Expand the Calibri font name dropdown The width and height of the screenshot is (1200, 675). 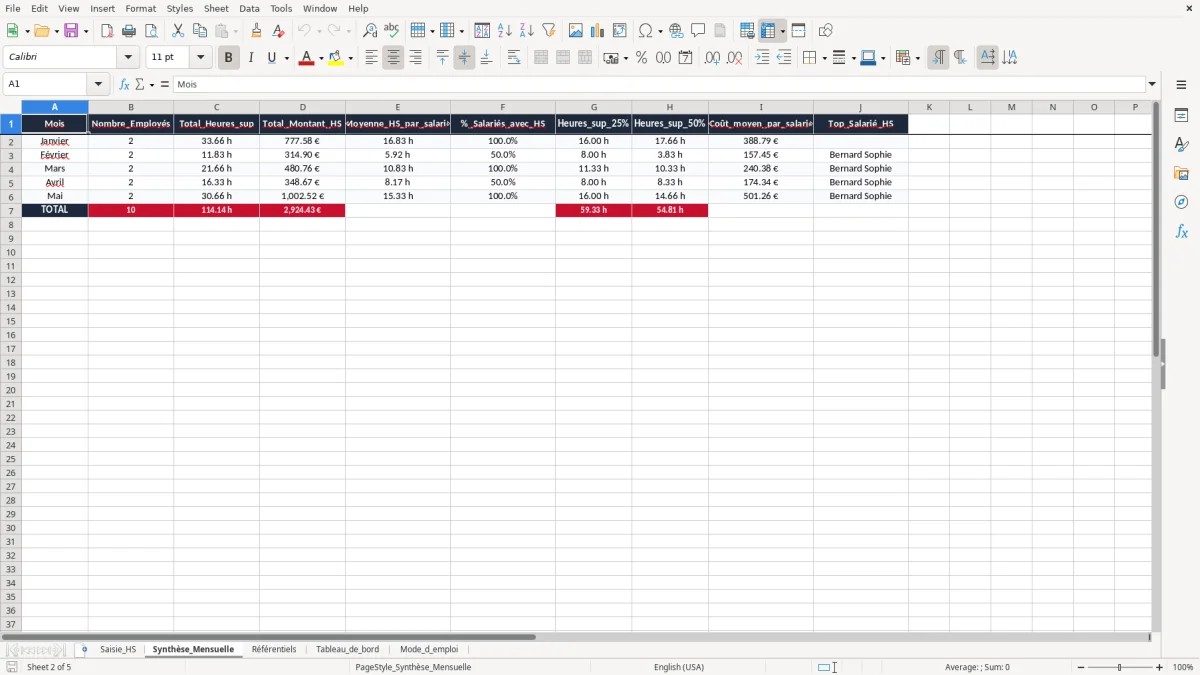coord(128,58)
